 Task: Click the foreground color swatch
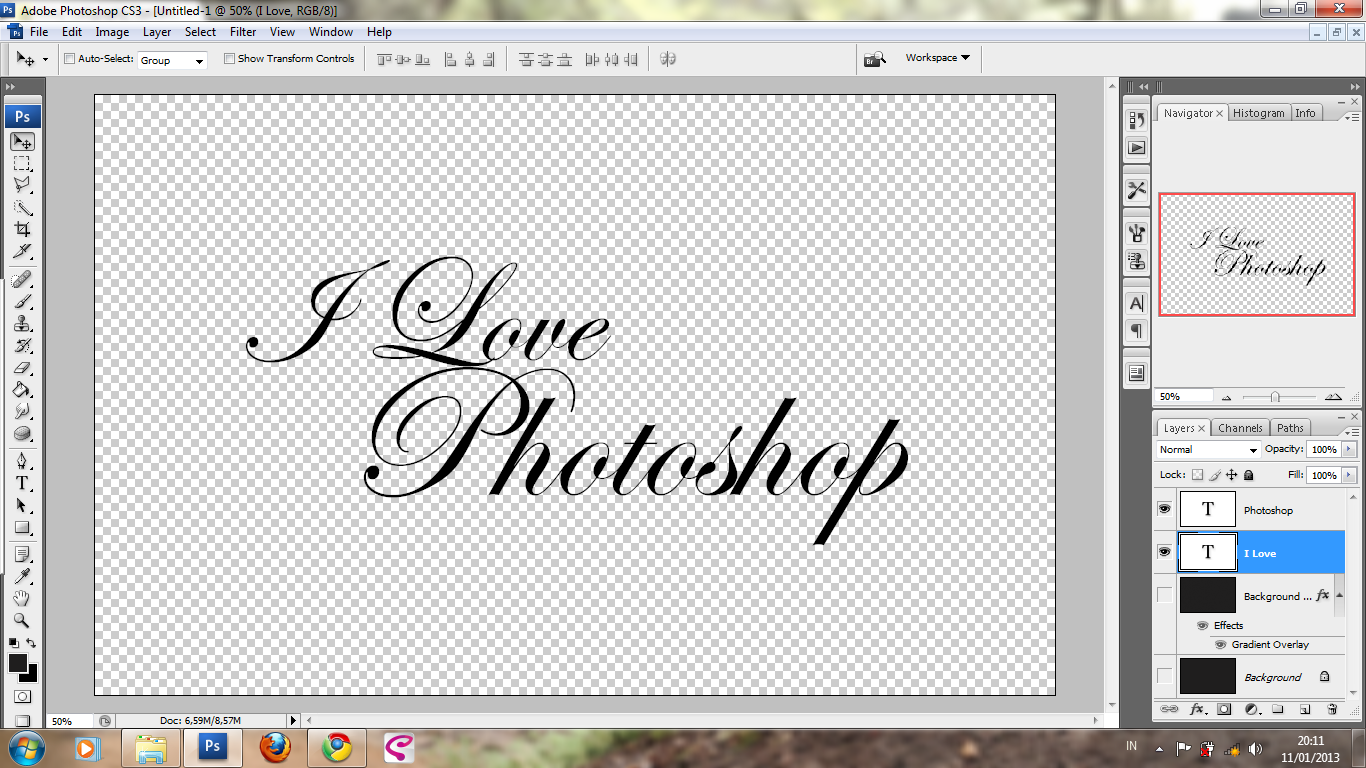pyautogui.click(x=18, y=663)
